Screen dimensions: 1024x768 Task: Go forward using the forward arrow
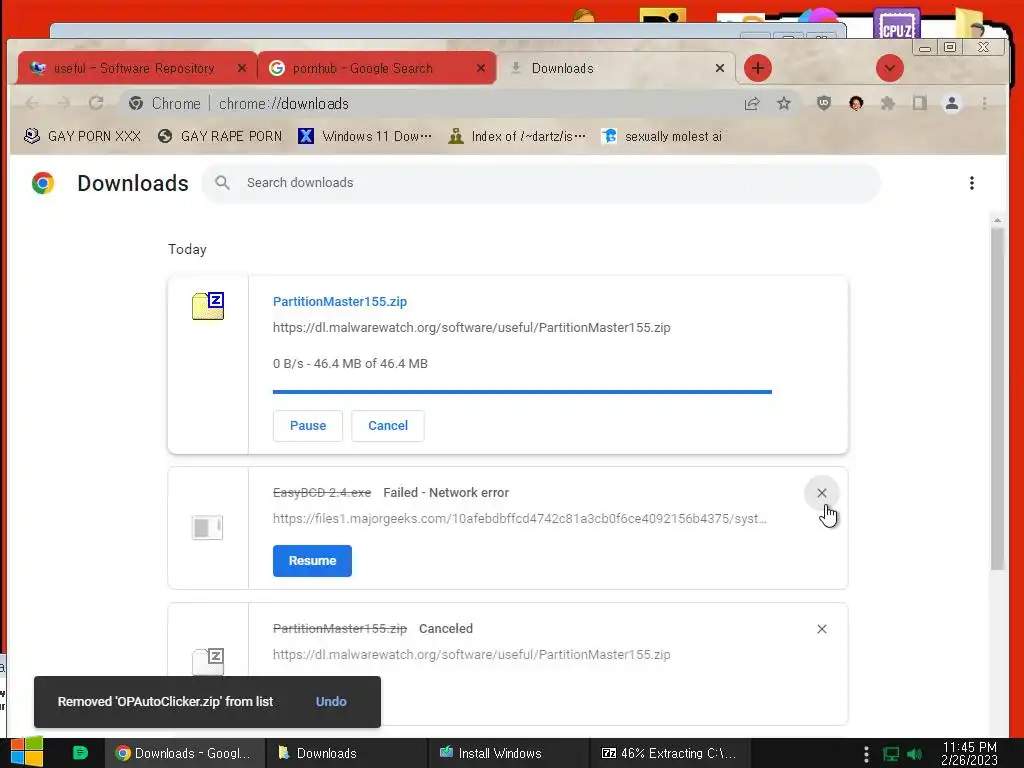pos(63,103)
